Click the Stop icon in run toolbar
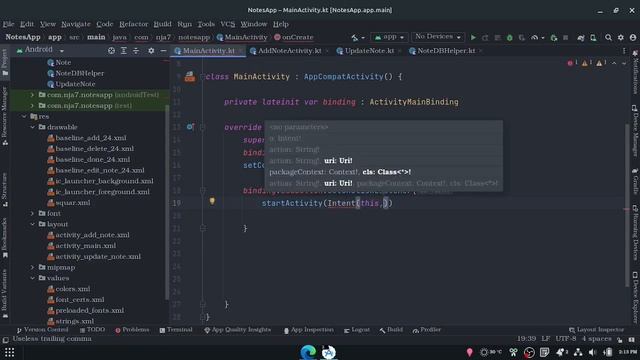The width and height of the screenshot is (640, 360). [565, 38]
